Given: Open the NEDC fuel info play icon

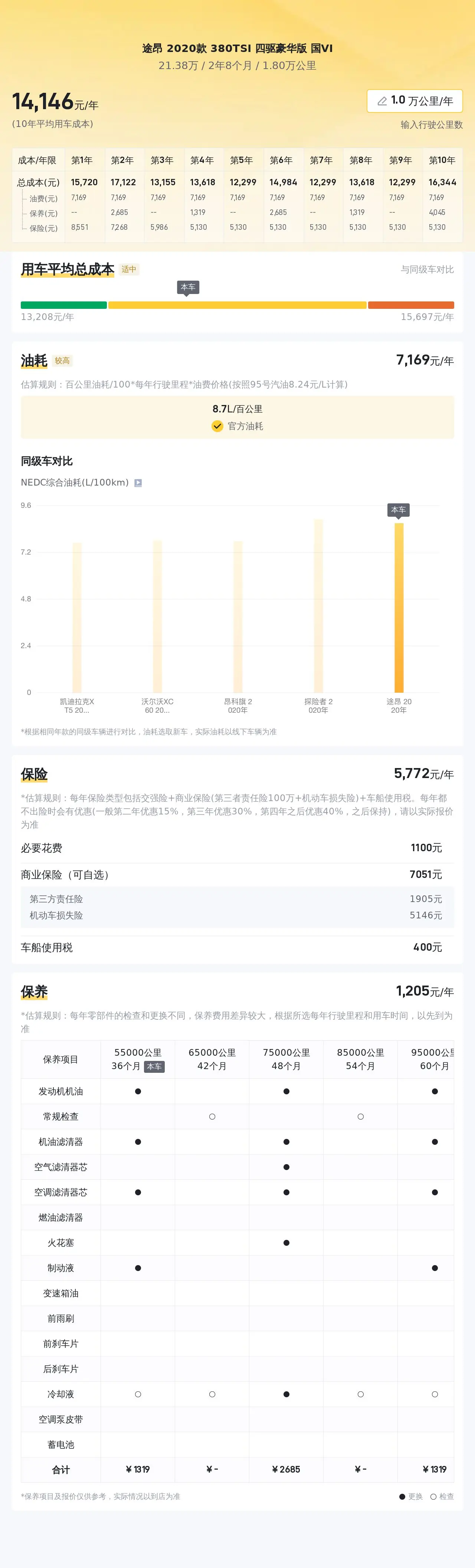Looking at the screenshot, I should click(x=138, y=483).
